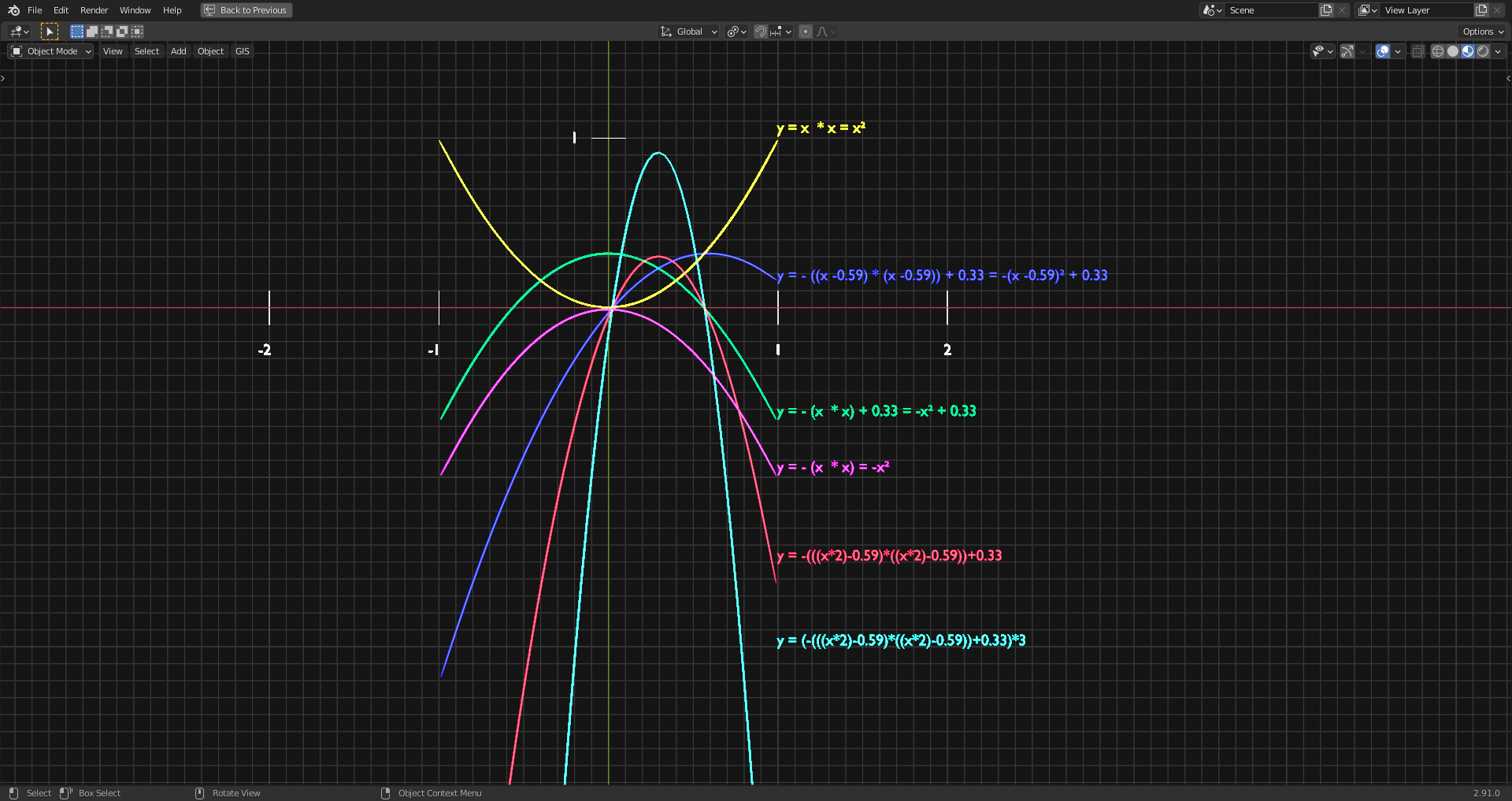The image size is (1512, 801).
Task: Click the Back to Previous button
Action: [x=246, y=10]
